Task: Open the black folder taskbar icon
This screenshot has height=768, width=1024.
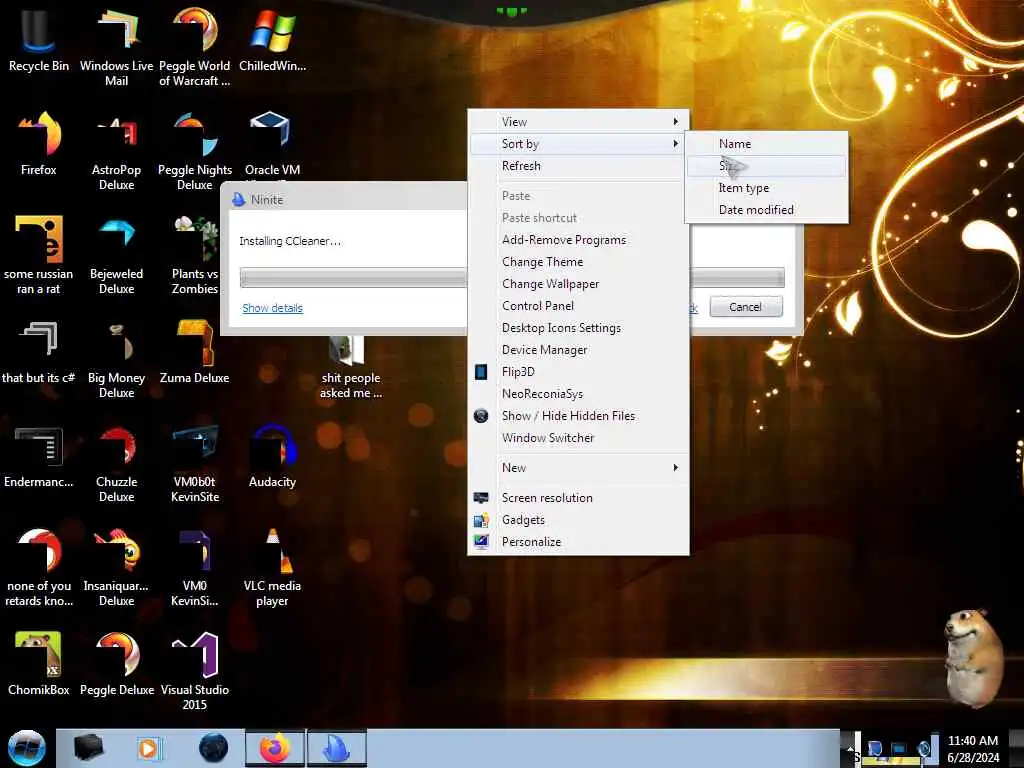Action: click(x=89, y=748)
